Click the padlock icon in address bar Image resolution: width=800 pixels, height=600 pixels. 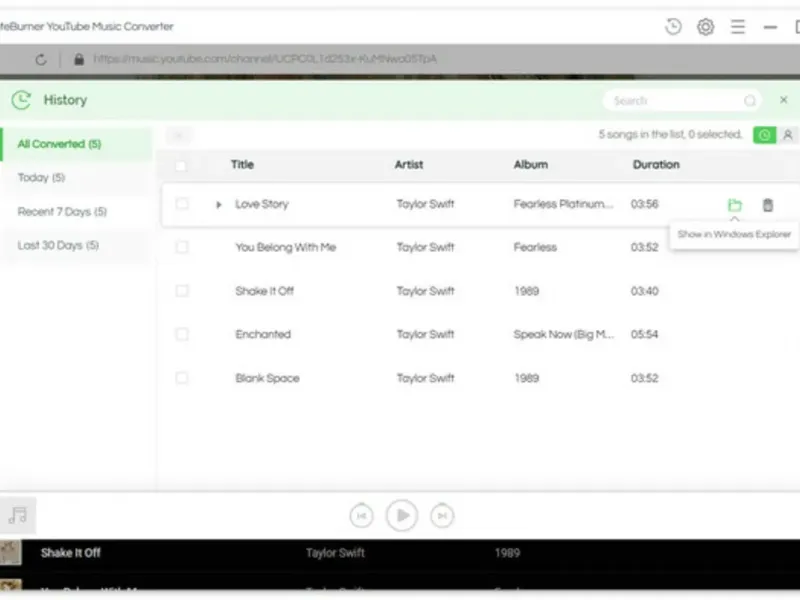79,59
